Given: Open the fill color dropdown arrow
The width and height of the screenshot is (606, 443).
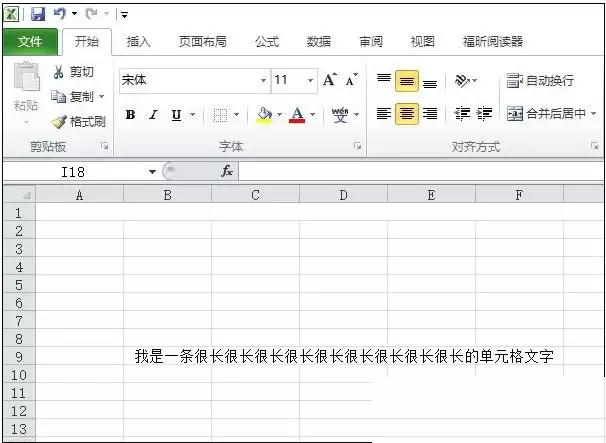Looking at the screenshot, I should (279, 115).
